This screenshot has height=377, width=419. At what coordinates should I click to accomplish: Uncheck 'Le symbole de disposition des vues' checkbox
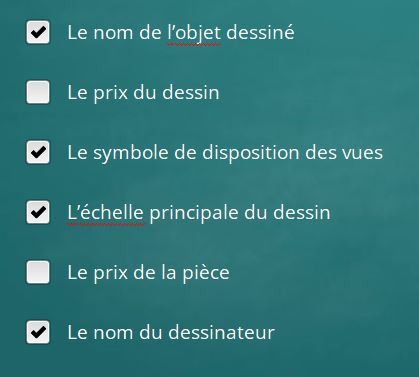pos(38,152)
